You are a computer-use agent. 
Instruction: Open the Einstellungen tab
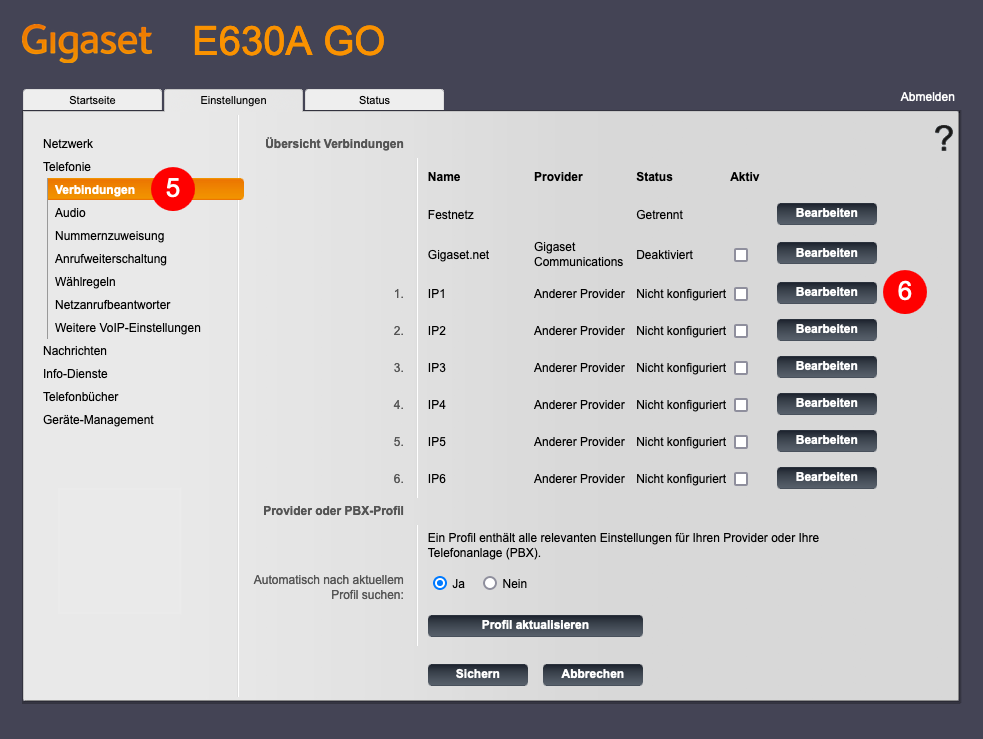coord(233,100)
